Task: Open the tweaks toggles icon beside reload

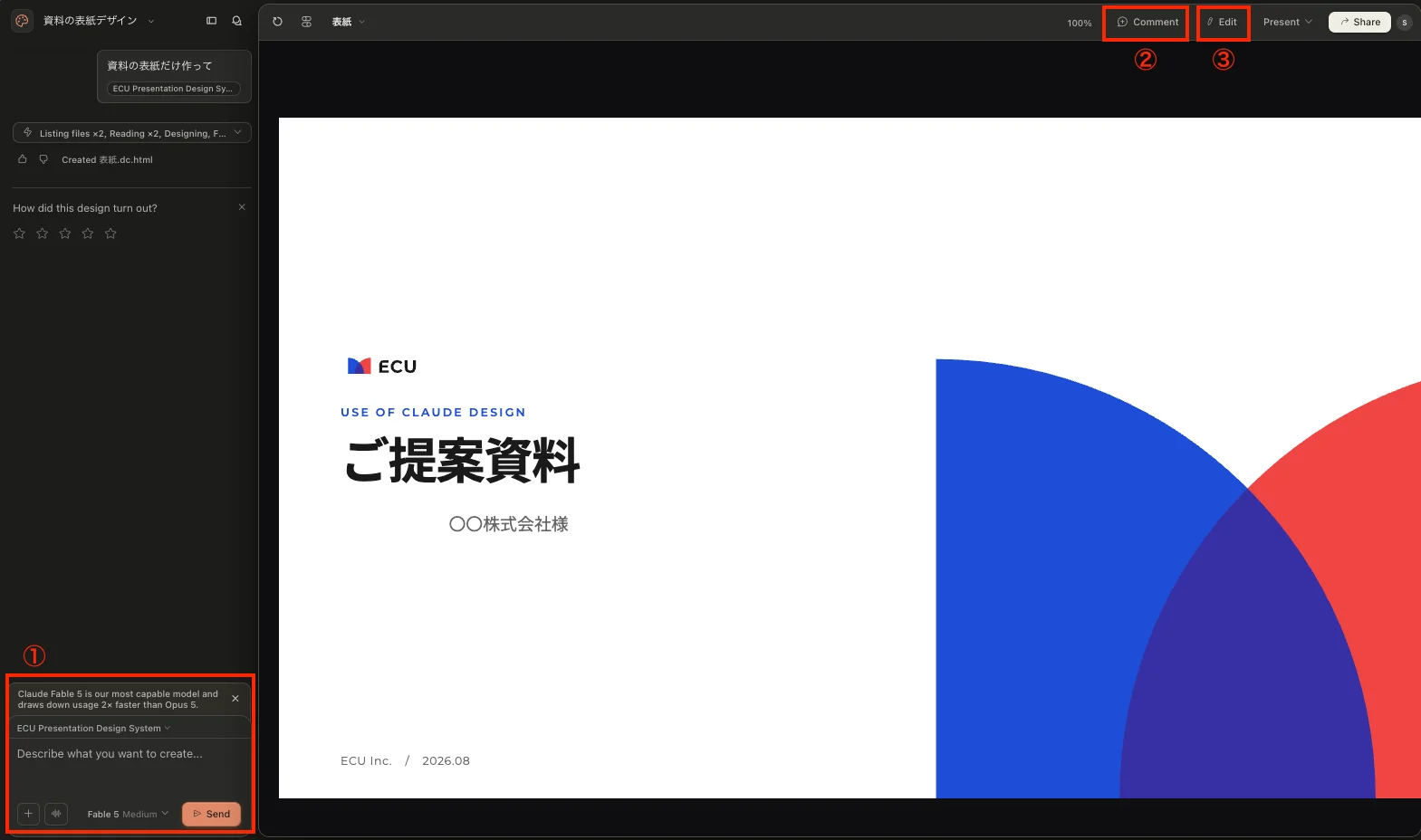Action: click(x=306, y=22)
